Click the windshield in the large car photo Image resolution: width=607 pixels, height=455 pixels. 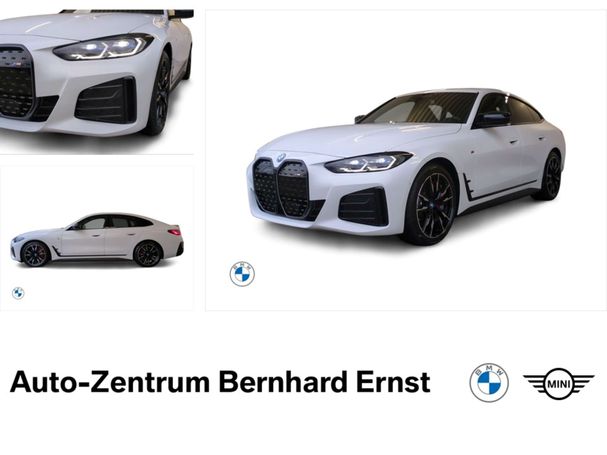(420, 108)
